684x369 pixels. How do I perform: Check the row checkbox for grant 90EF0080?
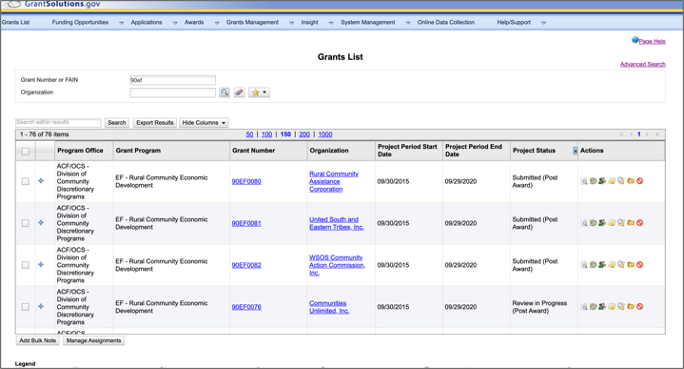(x=25, y=181)
